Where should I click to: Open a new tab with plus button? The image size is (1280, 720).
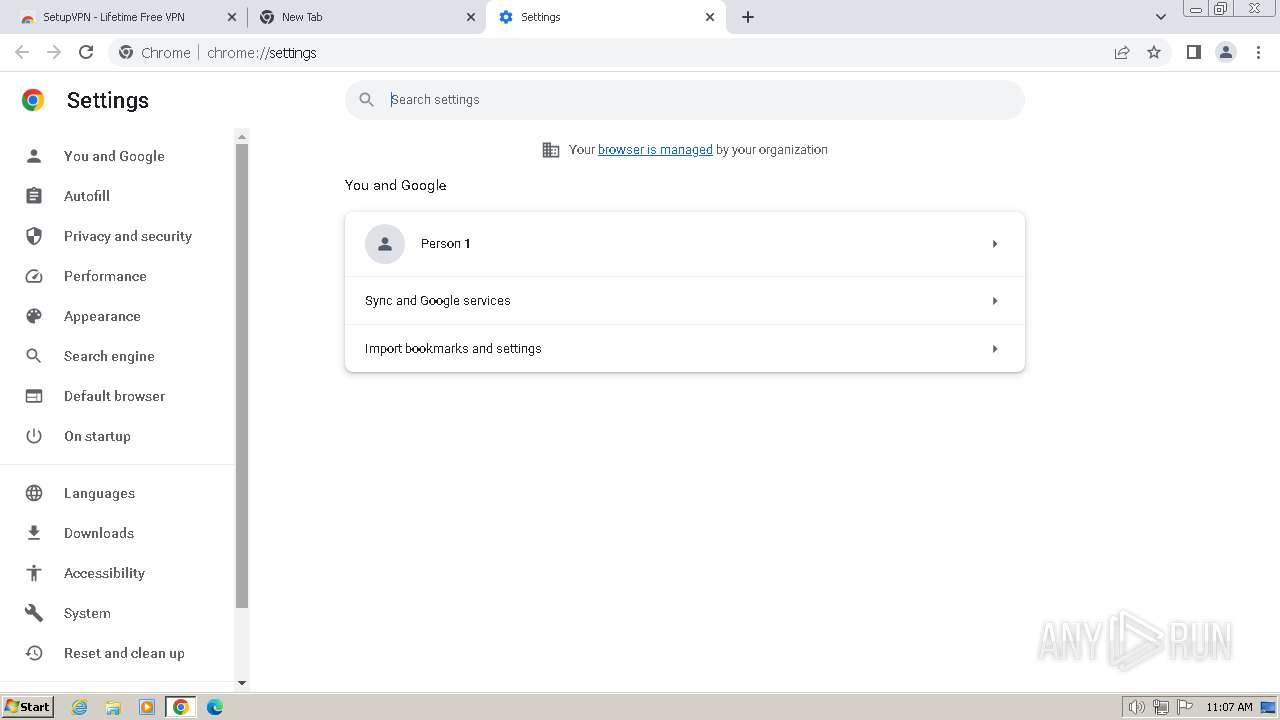pos(748,17)
